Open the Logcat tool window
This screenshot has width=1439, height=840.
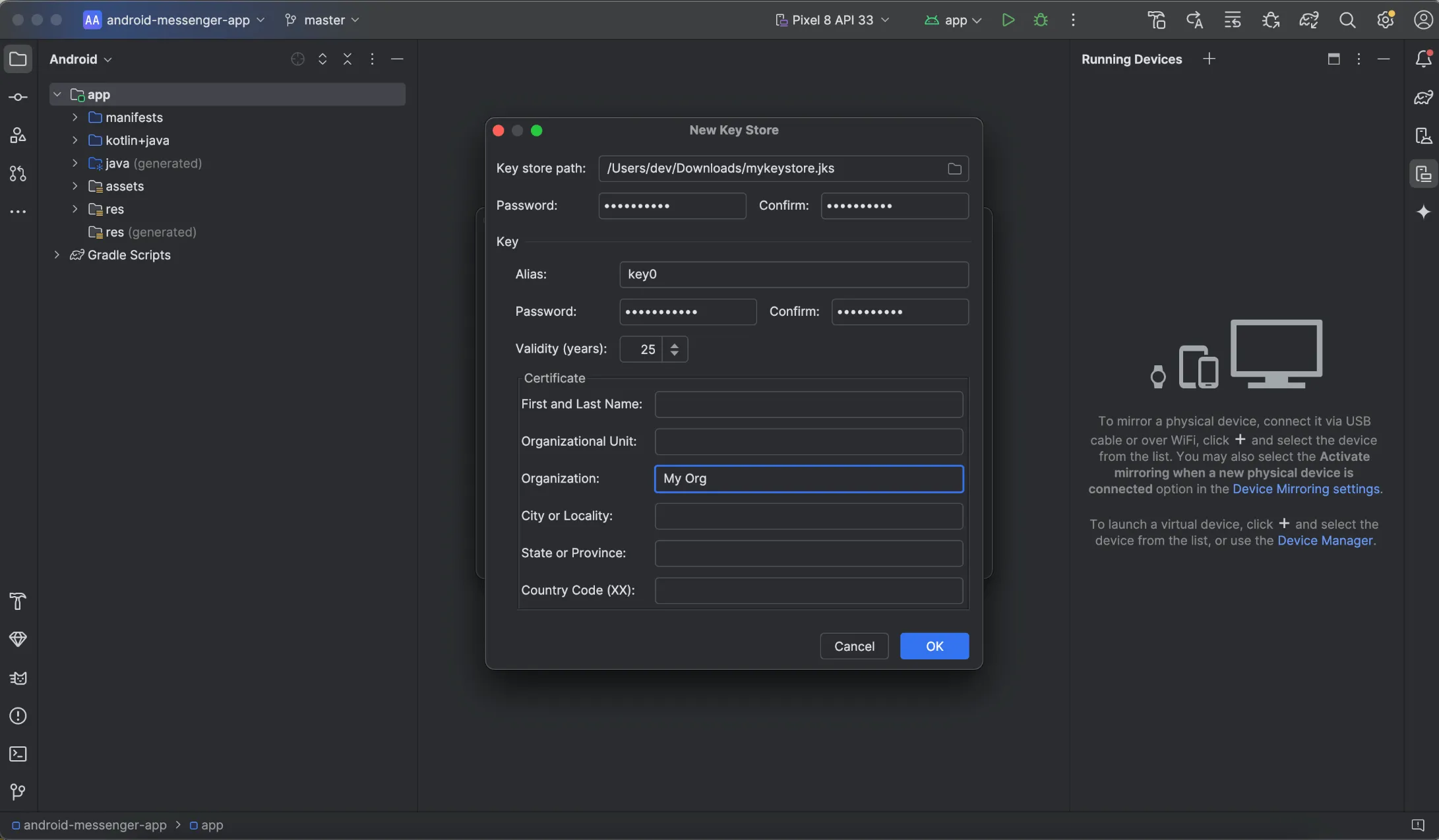pos(18,678)
